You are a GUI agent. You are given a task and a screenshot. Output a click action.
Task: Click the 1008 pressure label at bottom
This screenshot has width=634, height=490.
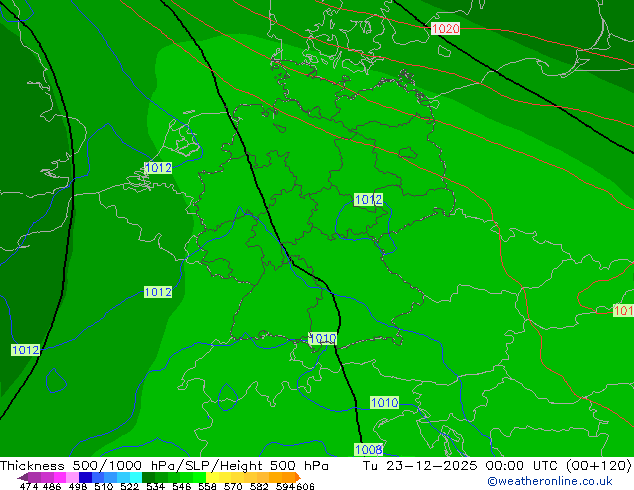click(x=368, y=449)
